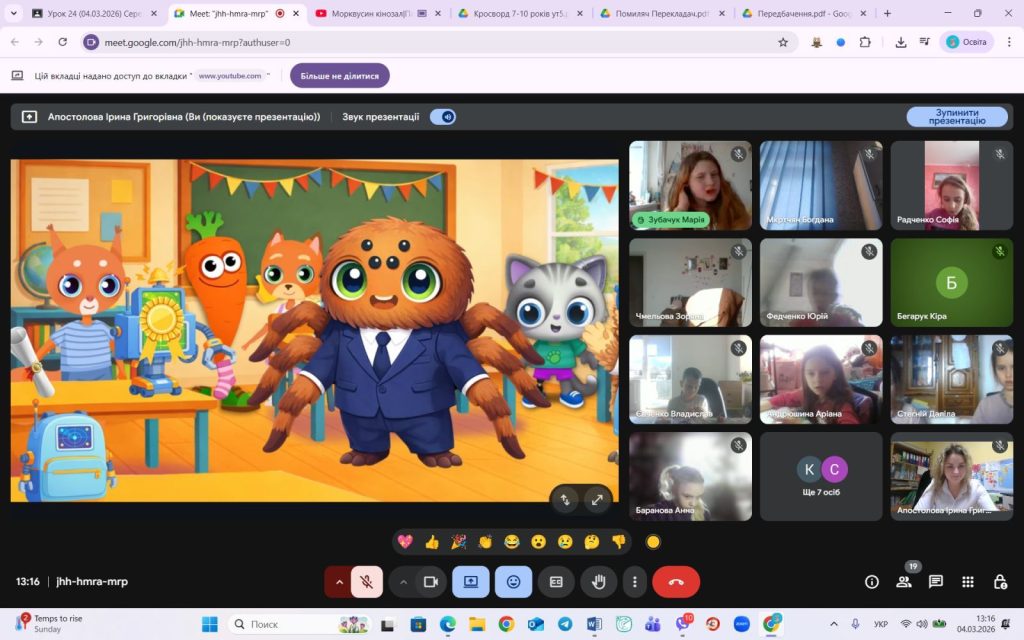Reload the Meet page
The image size is (1024, 640).
click(63, 42)
